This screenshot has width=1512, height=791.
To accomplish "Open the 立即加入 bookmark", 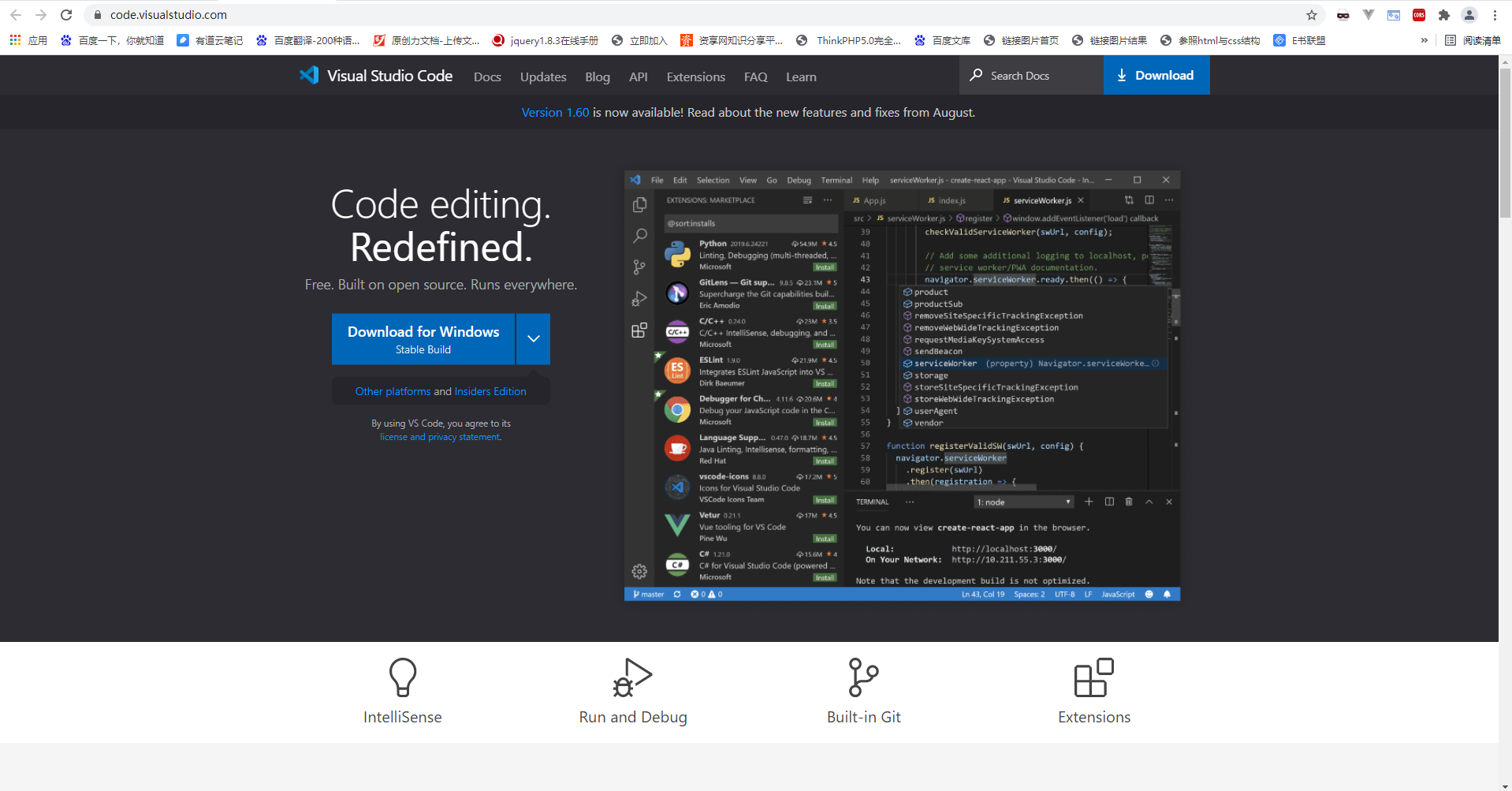I will tap(639, 40).
